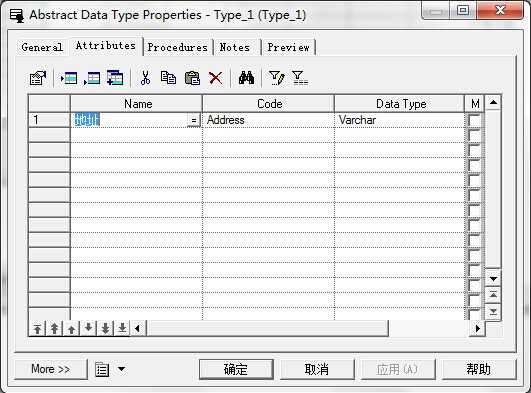Click the Data Type column header
This screenshot has width=531, height=393.
pyautogui.click(x=400, y=104)
